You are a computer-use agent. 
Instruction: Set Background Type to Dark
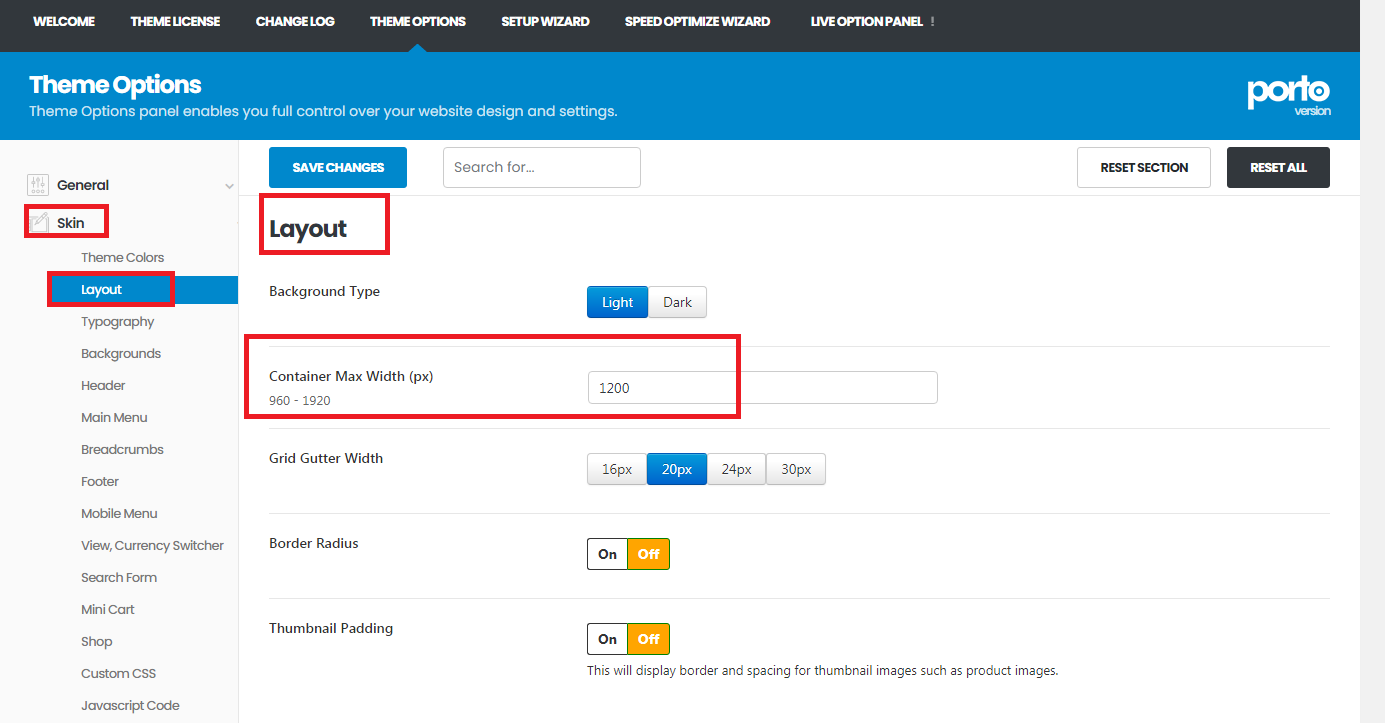click(x=677, y=302)
